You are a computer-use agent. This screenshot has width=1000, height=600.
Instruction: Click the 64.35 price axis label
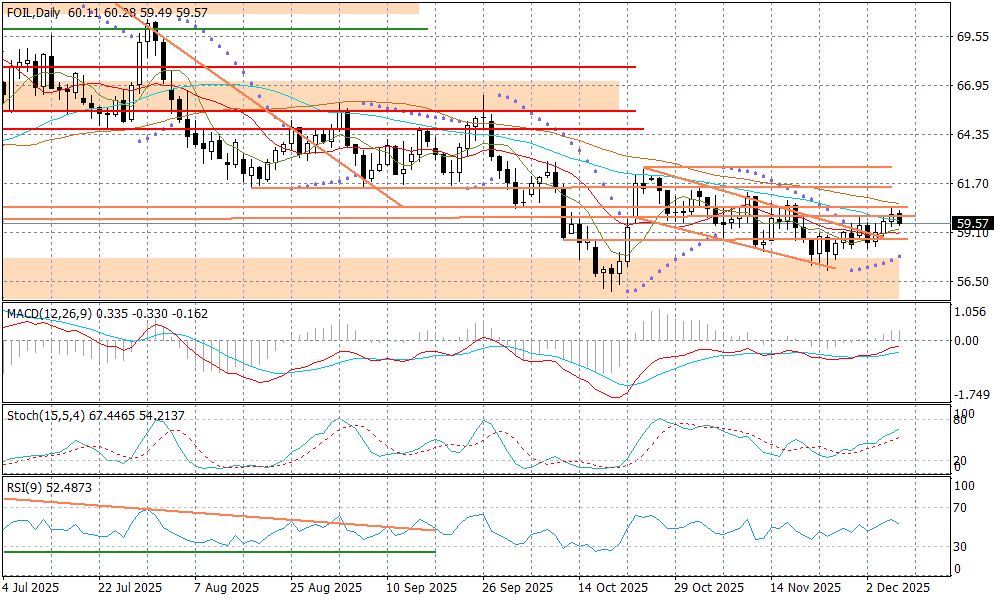tap(973, 135)
